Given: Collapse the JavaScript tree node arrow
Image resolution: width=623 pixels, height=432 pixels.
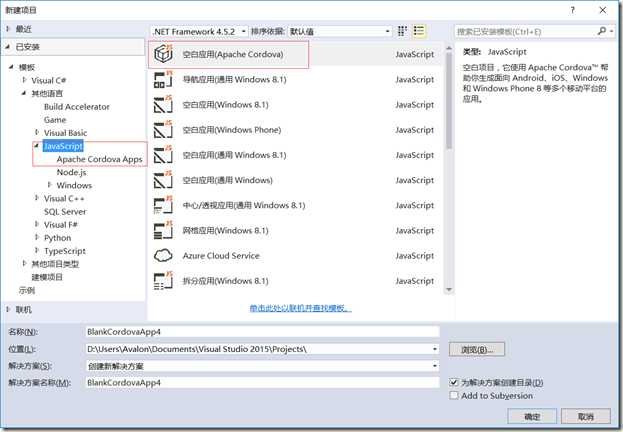Looking at the screenshot, I should click(37, 146).
